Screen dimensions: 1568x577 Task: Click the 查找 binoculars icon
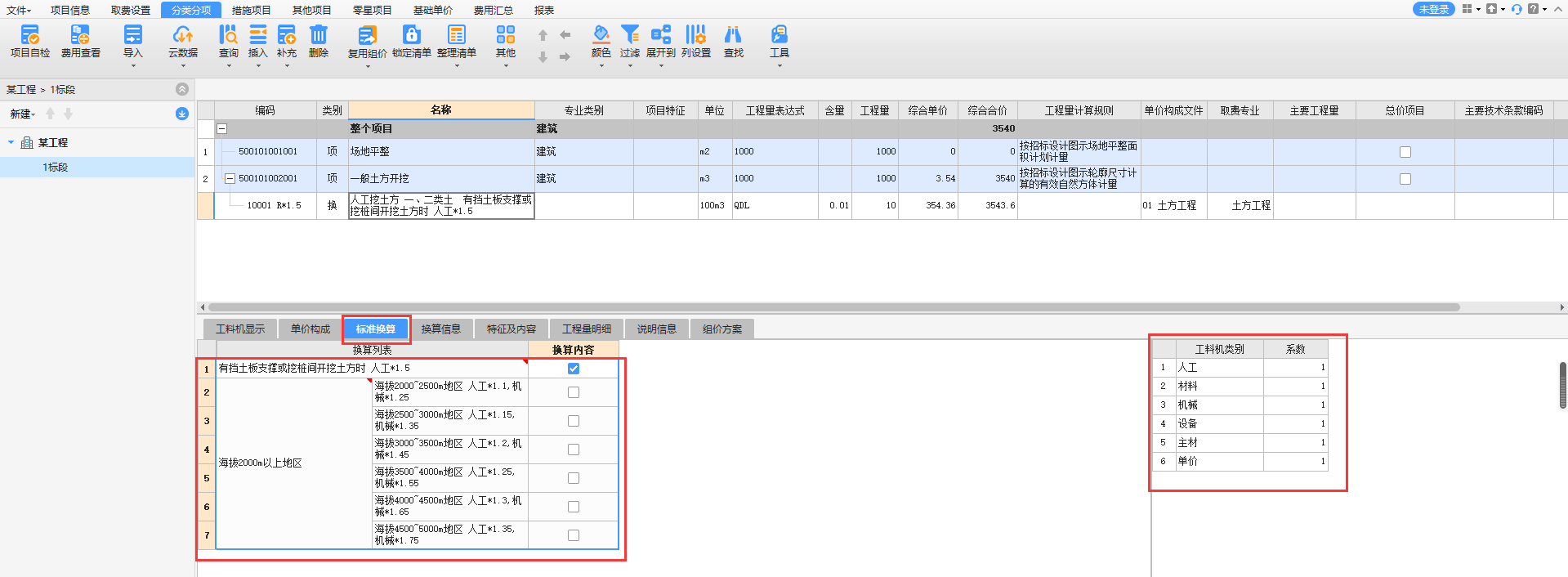734,35
